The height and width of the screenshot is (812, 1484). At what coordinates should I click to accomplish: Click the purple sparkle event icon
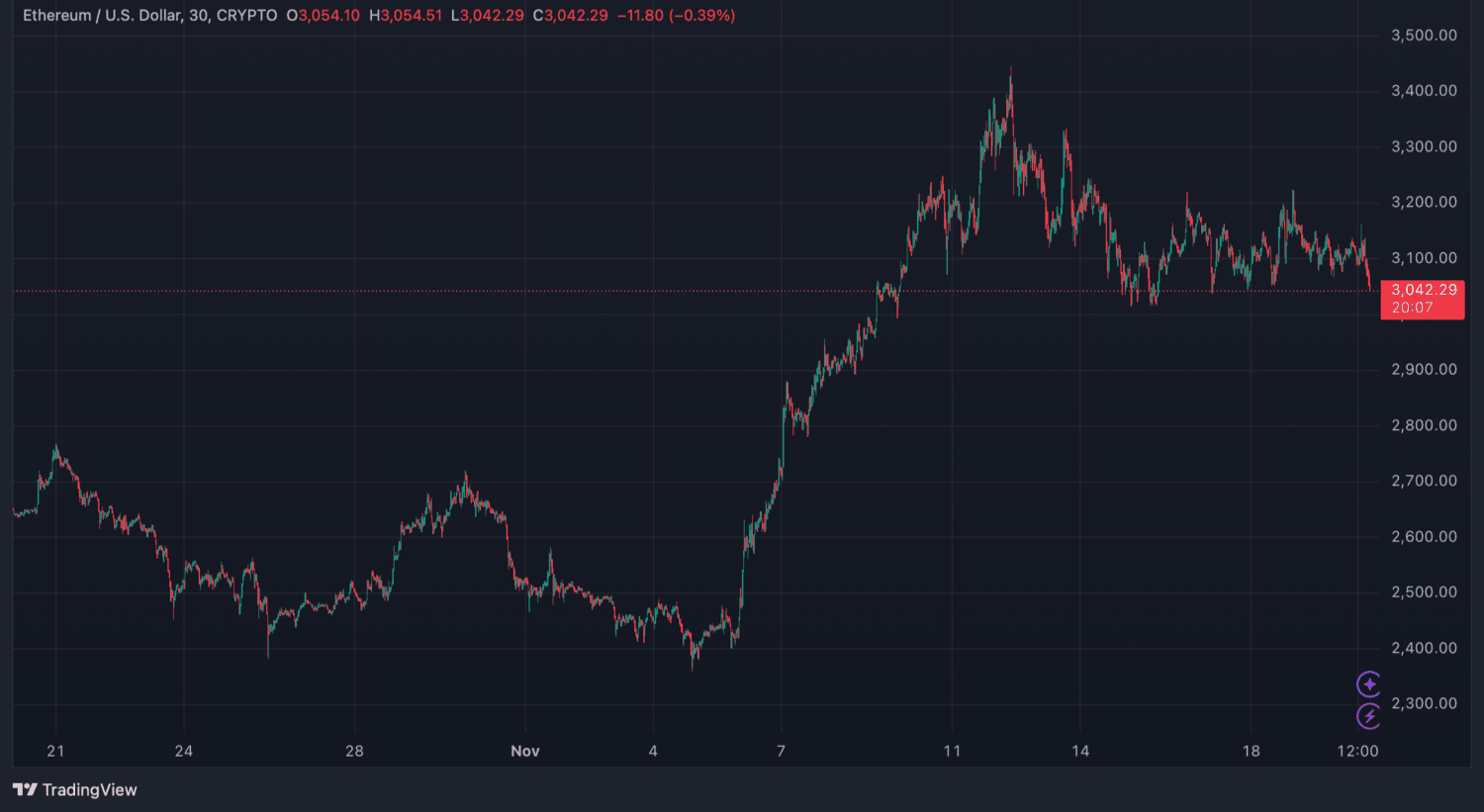(x=1368, y=684)
